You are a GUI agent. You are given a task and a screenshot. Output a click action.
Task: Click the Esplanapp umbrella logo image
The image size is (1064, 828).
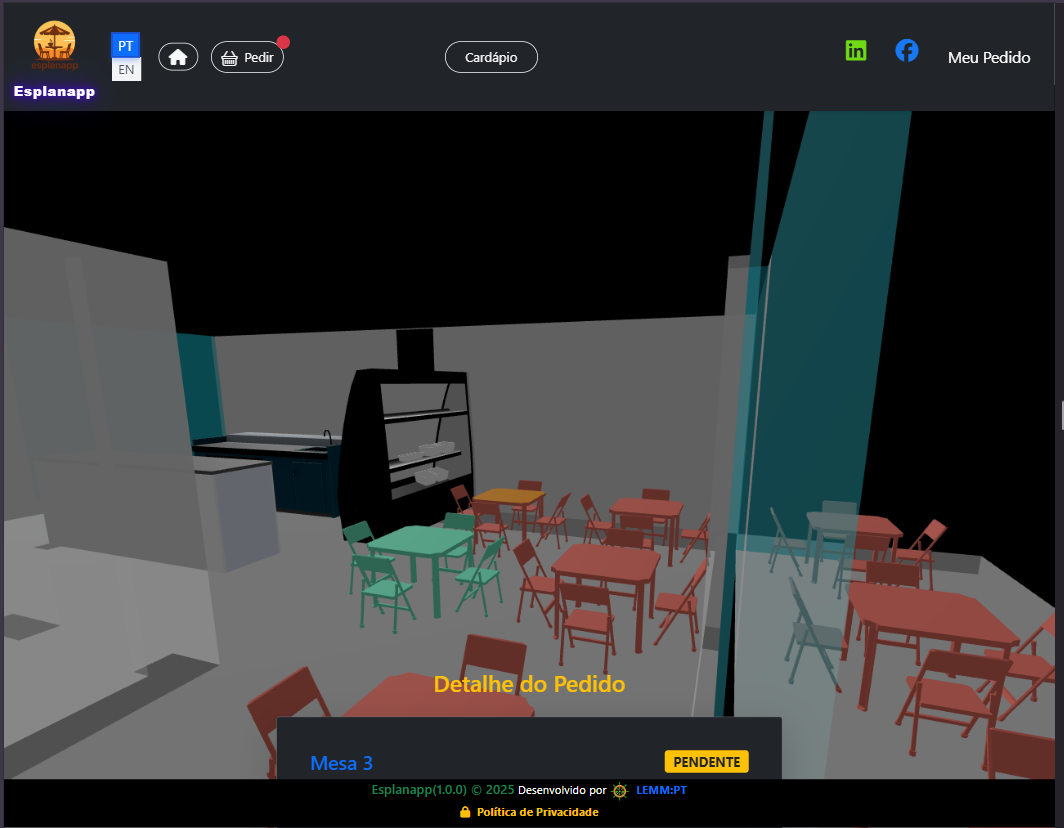coord(54,45)
